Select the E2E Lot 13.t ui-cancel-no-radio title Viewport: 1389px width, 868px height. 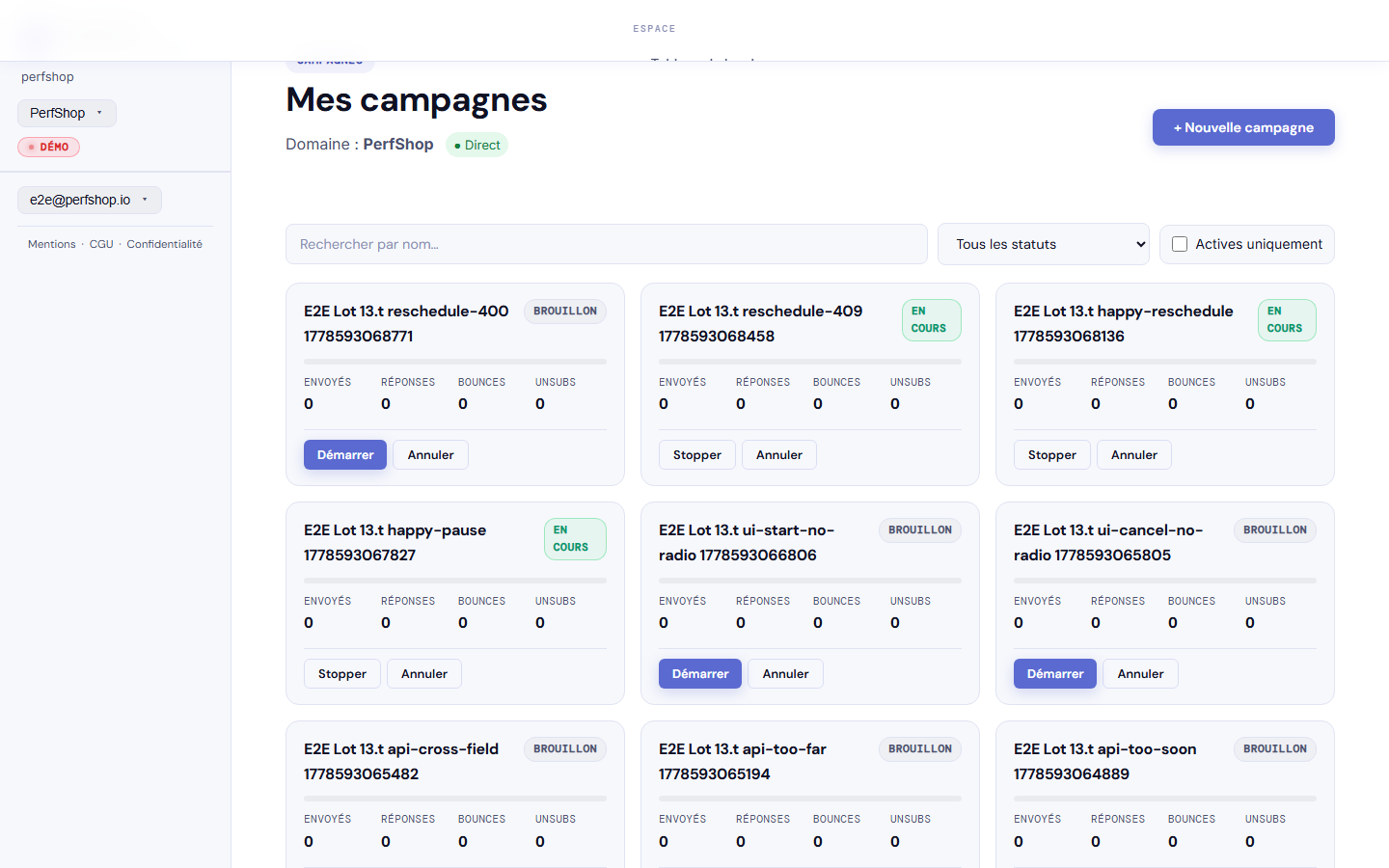pyautogui.click(x=1108, y=542)
